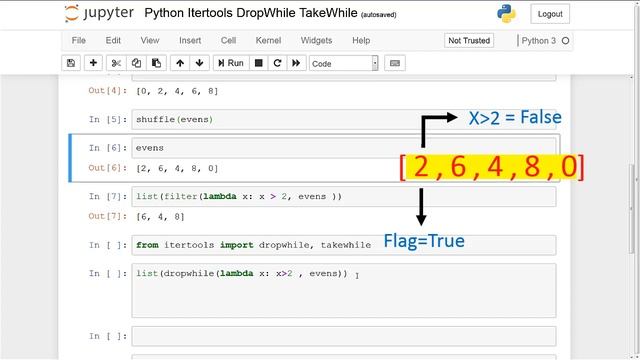This screenshot has height=360, width=640.
Task: Click the Logout button
Action: (550, 14)
